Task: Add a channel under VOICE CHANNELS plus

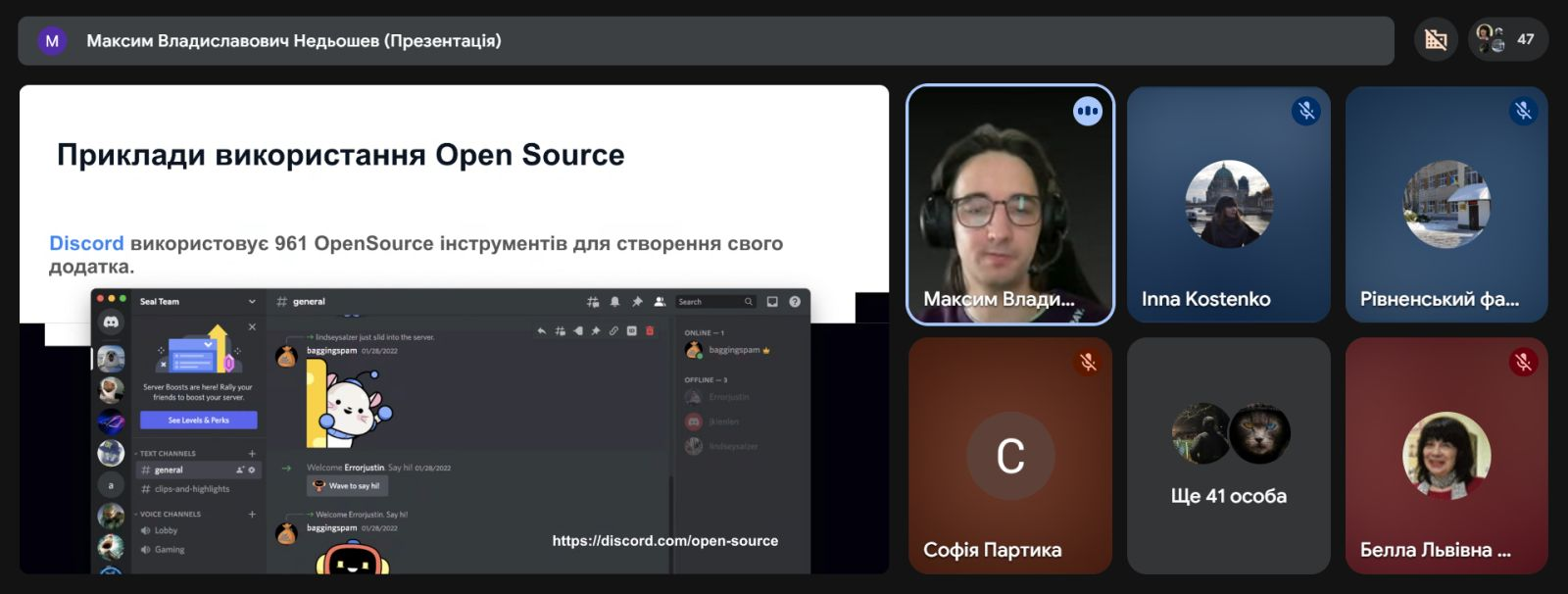Action: [x=252, y=514]
